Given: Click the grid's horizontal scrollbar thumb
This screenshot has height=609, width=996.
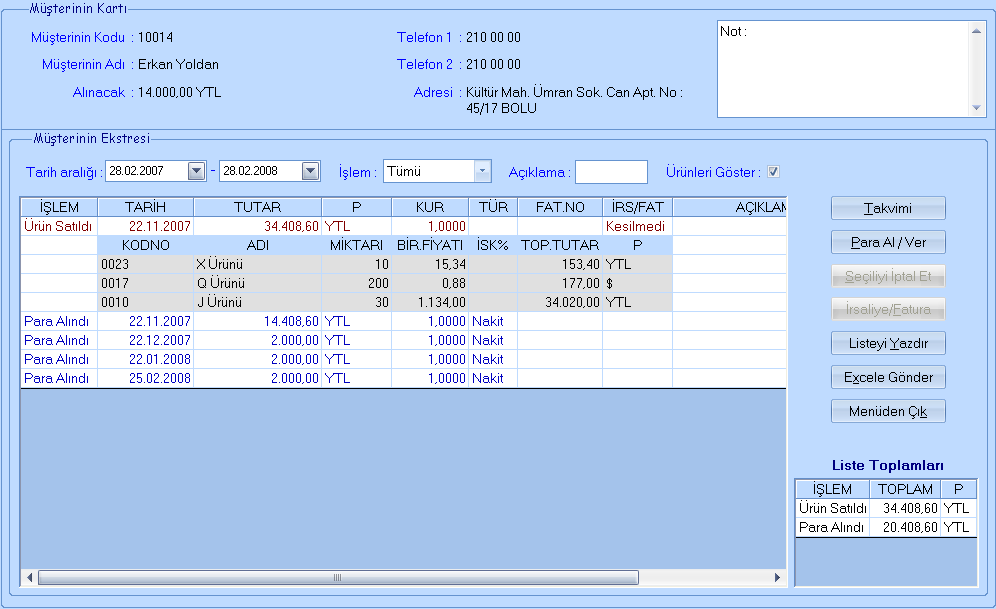Looking at the screenshot, I should coord(338,577).
